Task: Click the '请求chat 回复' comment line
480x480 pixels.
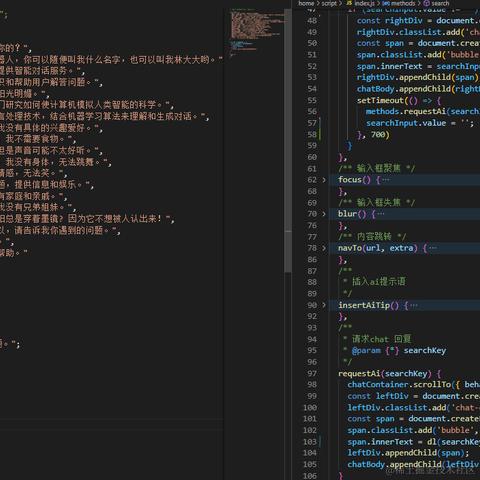Action: 381,339
